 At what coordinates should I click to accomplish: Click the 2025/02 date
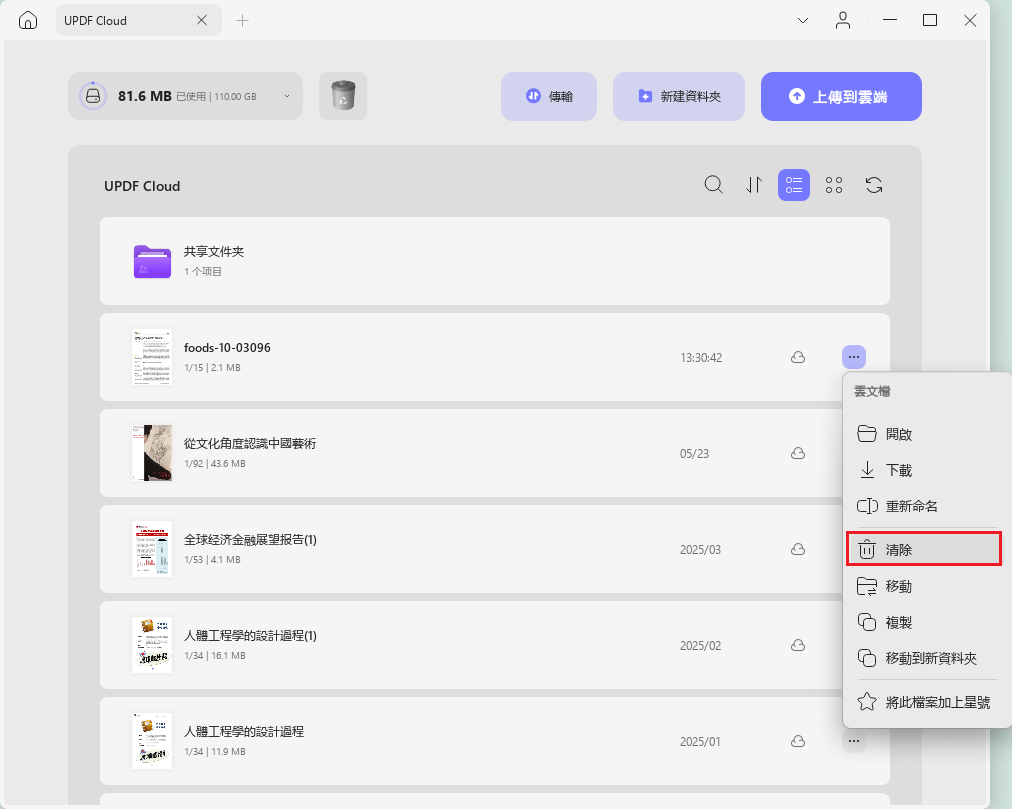pos(700,646)
